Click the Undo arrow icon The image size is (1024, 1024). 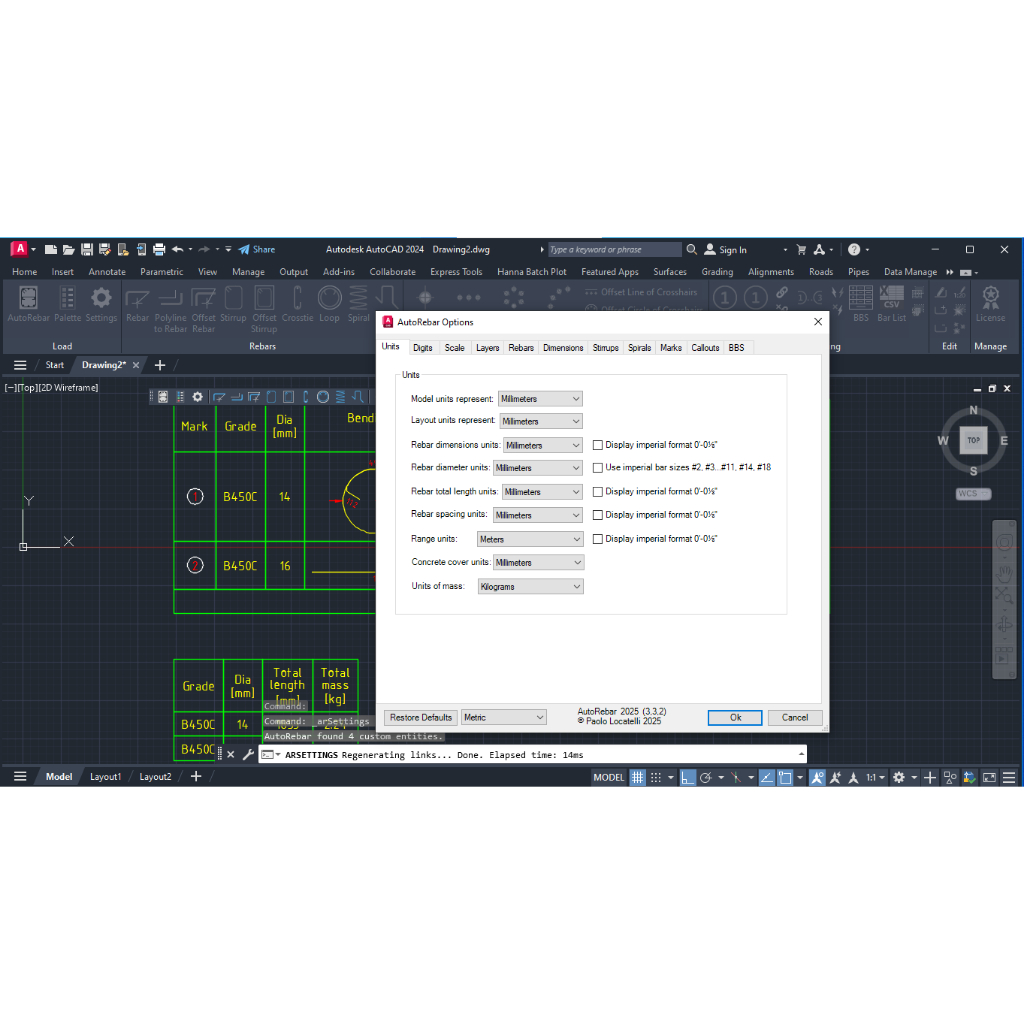tap(178, 249)
